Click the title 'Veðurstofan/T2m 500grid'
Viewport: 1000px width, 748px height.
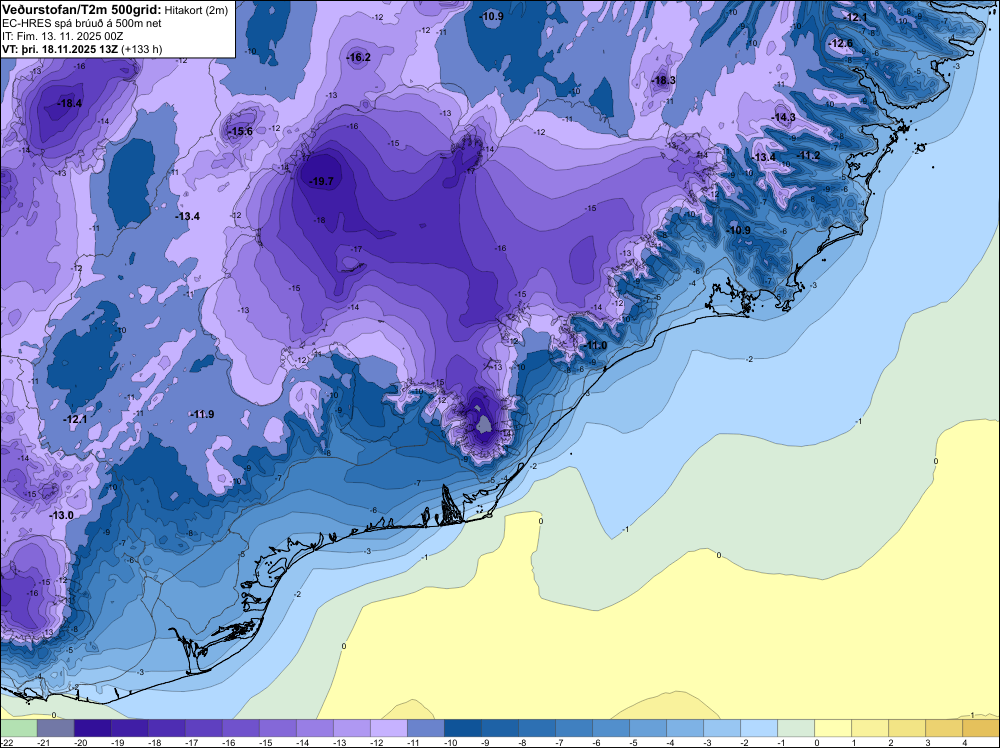coord(81,9)
